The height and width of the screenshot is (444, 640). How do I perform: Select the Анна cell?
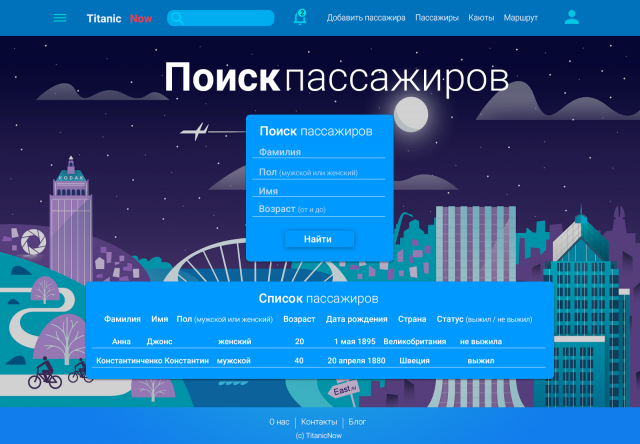coord(121,342)
